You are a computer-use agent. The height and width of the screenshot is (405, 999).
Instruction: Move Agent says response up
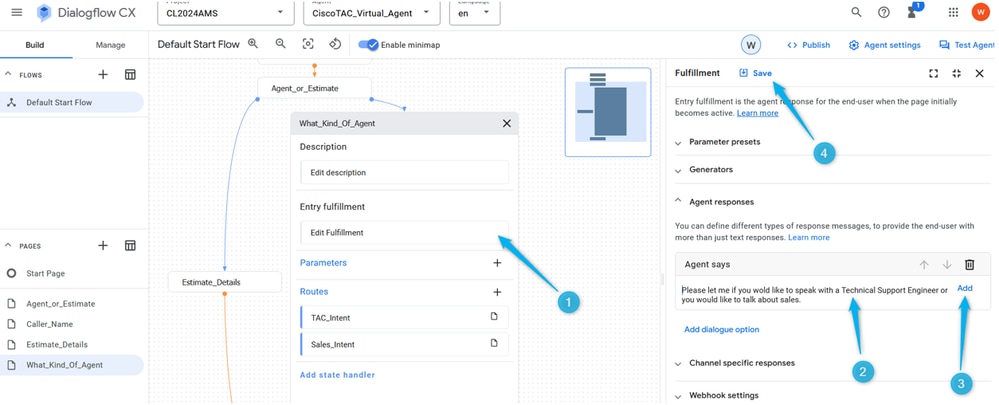924,264
